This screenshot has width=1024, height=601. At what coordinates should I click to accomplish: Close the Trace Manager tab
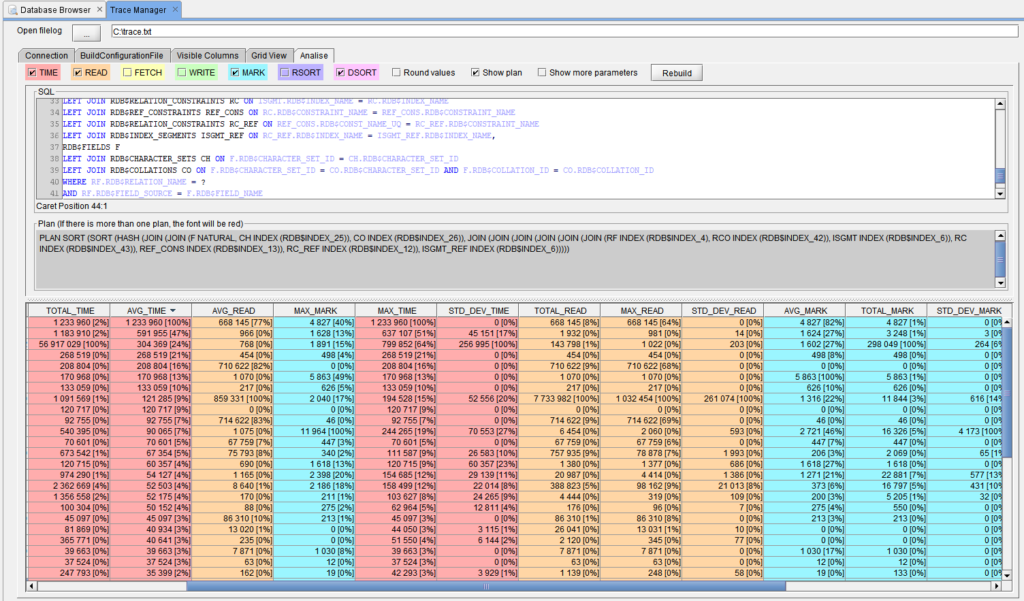[x=175, y=10]
